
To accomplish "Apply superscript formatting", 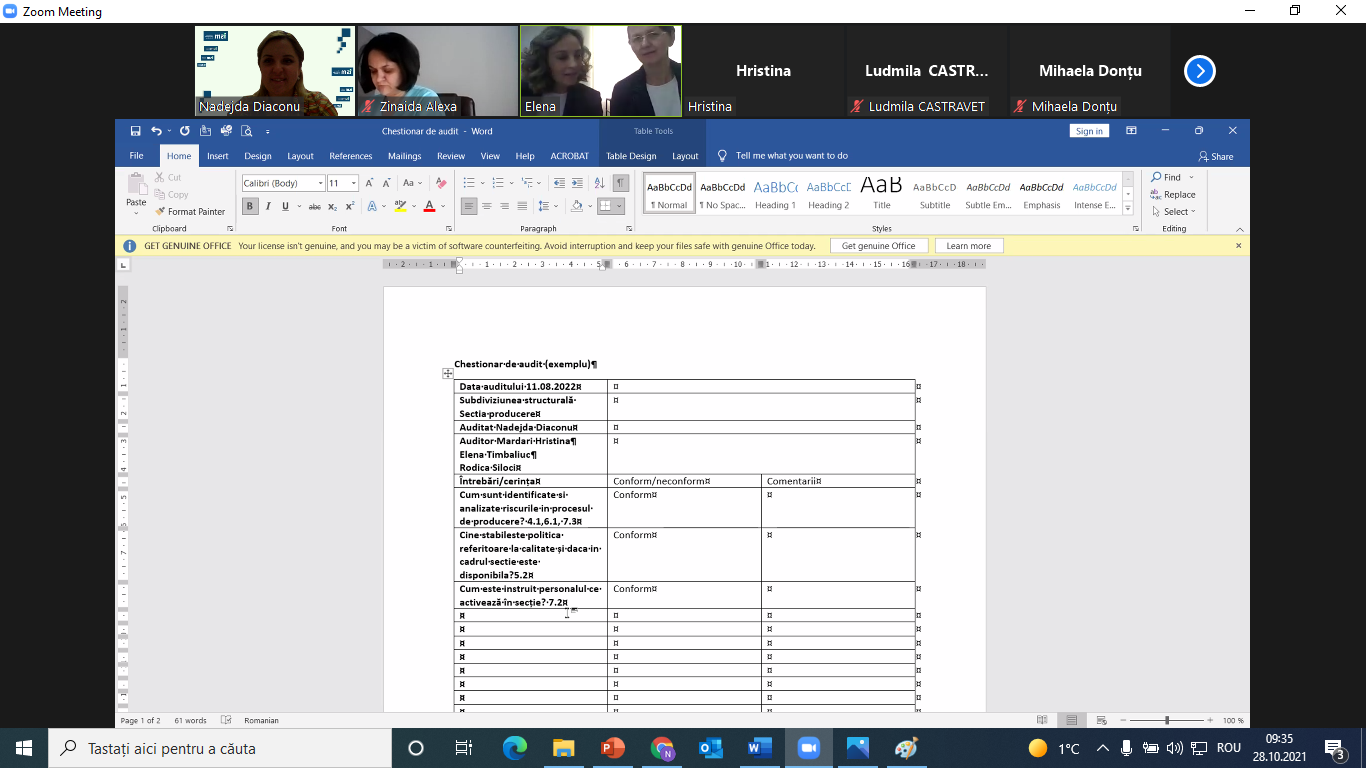I will pos(350,207).
